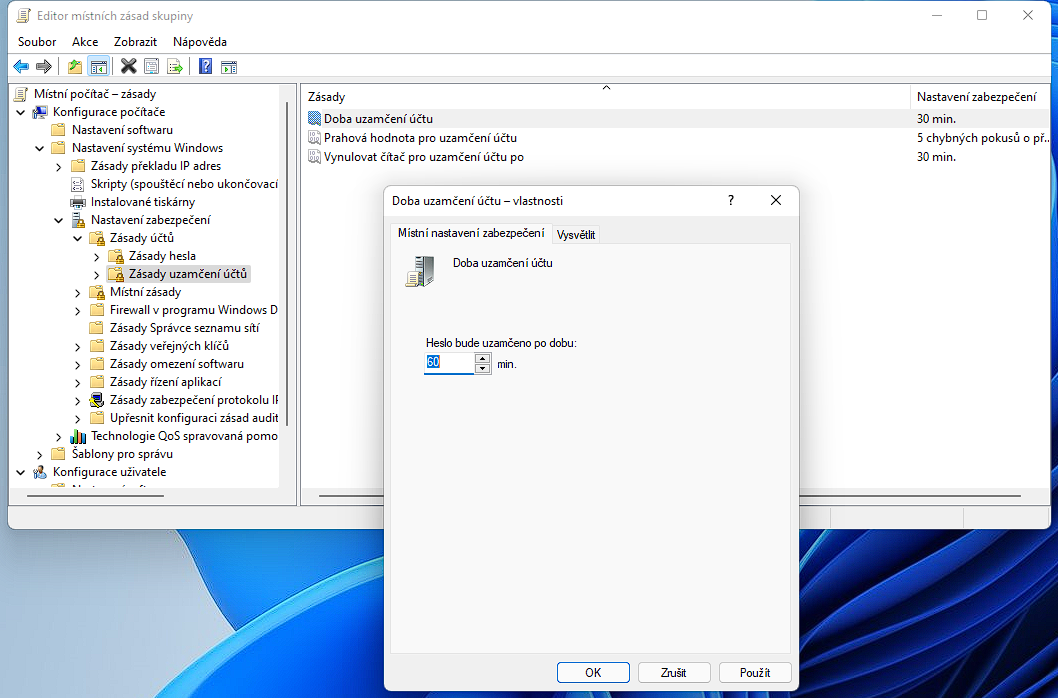
Task: Click the blue question mark Help icon
Action: tap(205, 67)
